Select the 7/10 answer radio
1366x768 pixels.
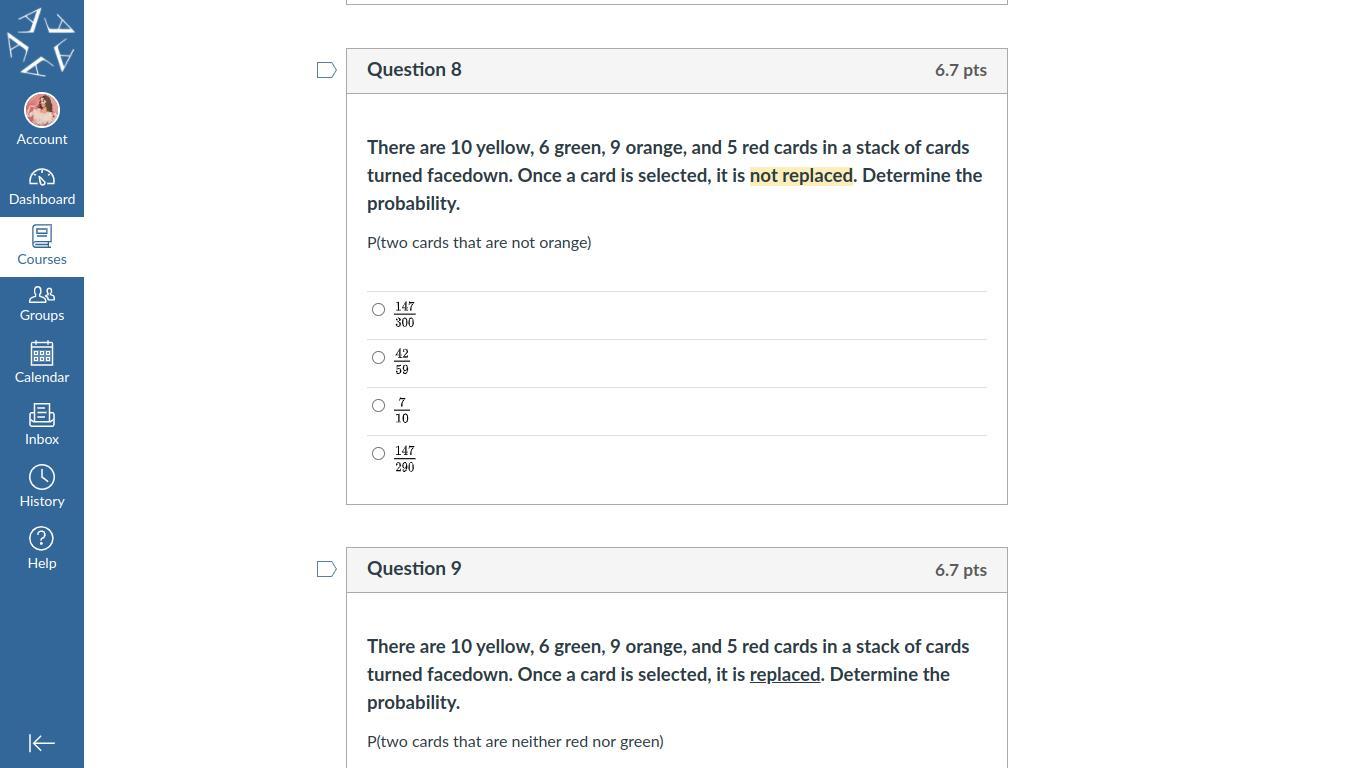(x=378, y=406)
